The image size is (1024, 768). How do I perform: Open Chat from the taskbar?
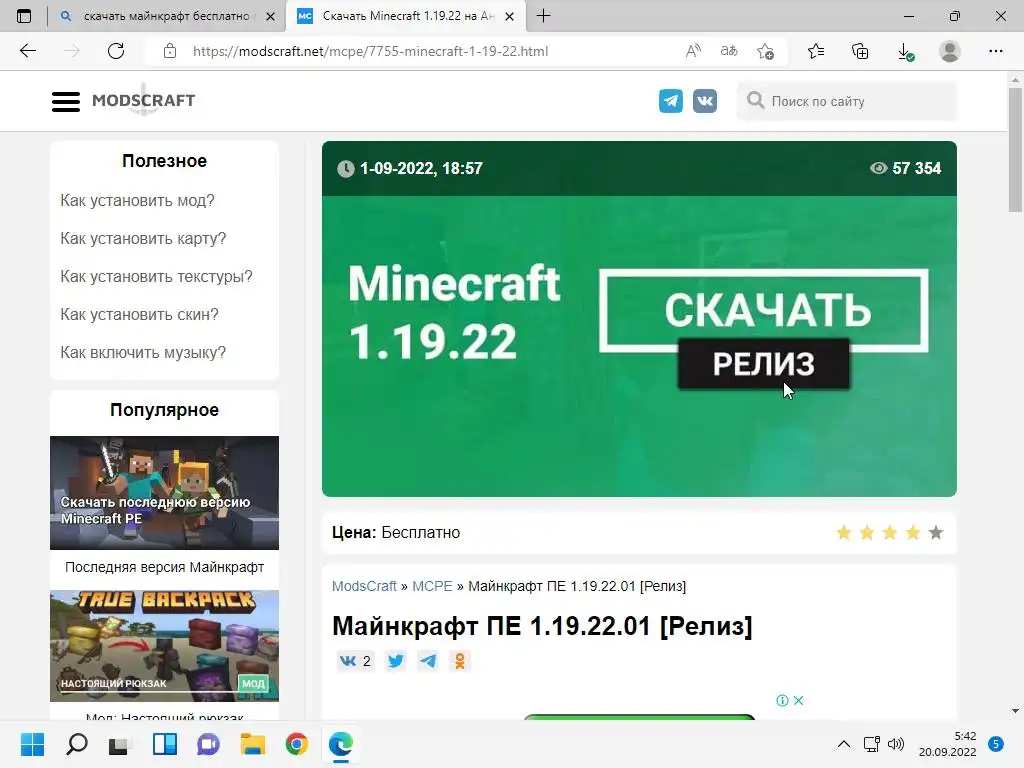pyautogui.click(x=208, y=744)
